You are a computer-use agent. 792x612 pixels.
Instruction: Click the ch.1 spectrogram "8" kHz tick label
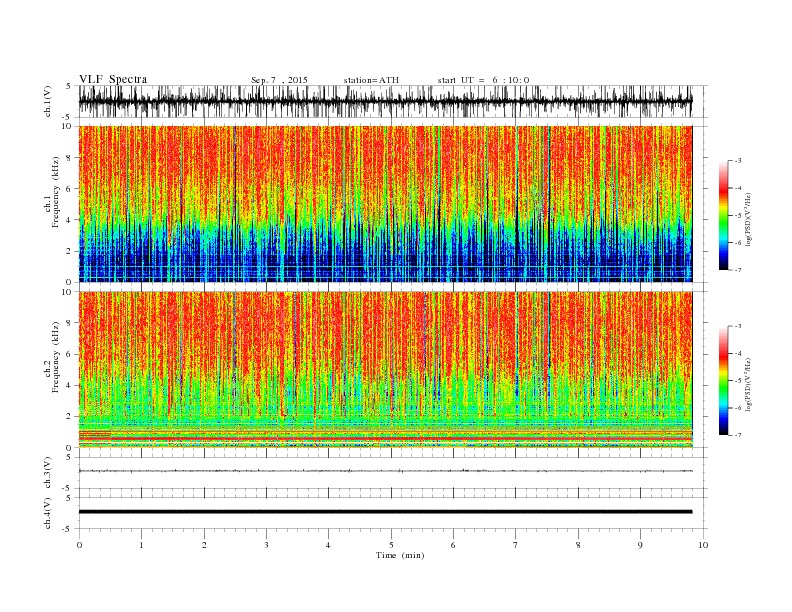pos(70,158)
